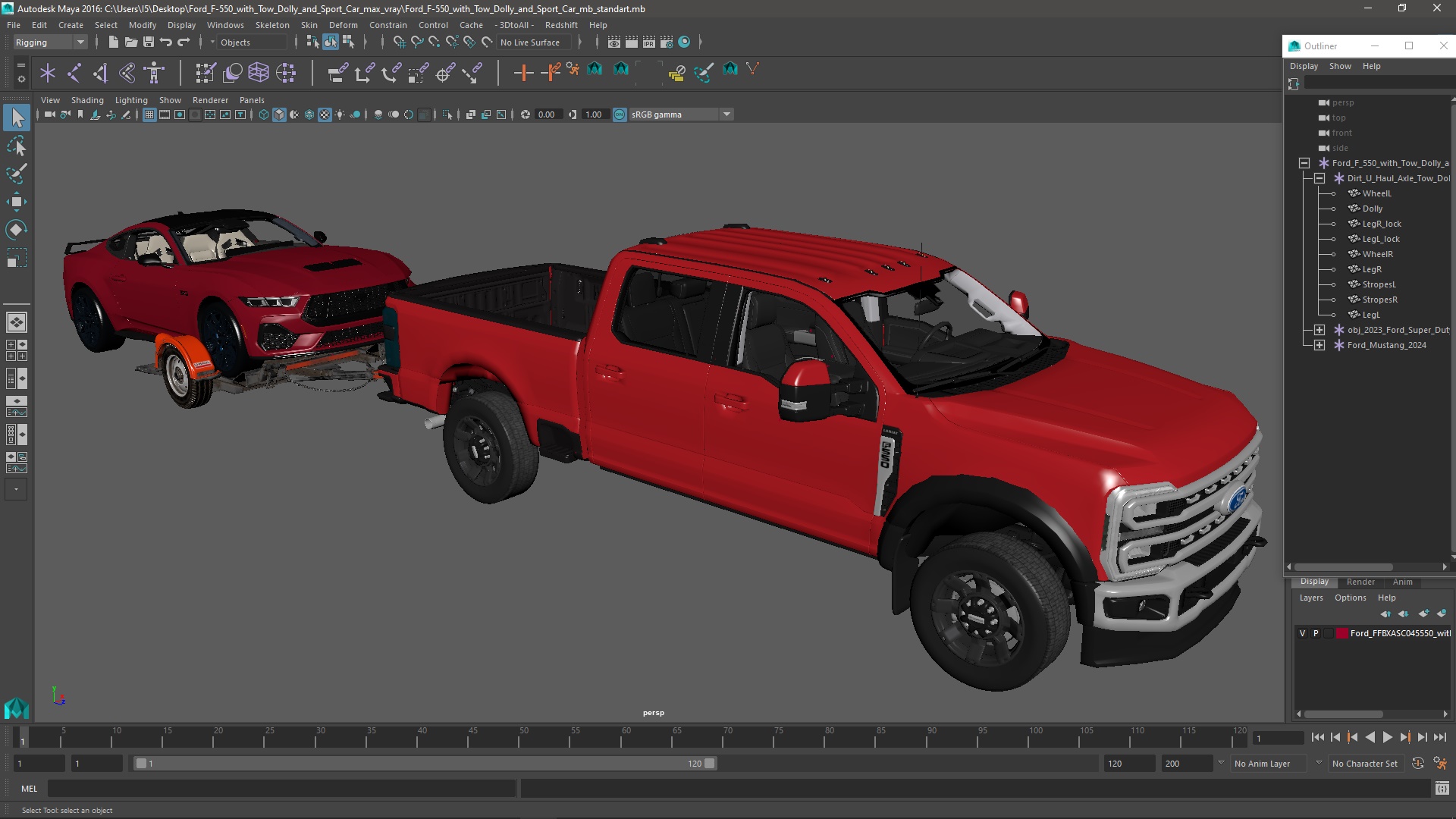Viewport: 1456px width, 819px height.
Task: Select the Move tool in toolbox
Action: pos(16,202)
